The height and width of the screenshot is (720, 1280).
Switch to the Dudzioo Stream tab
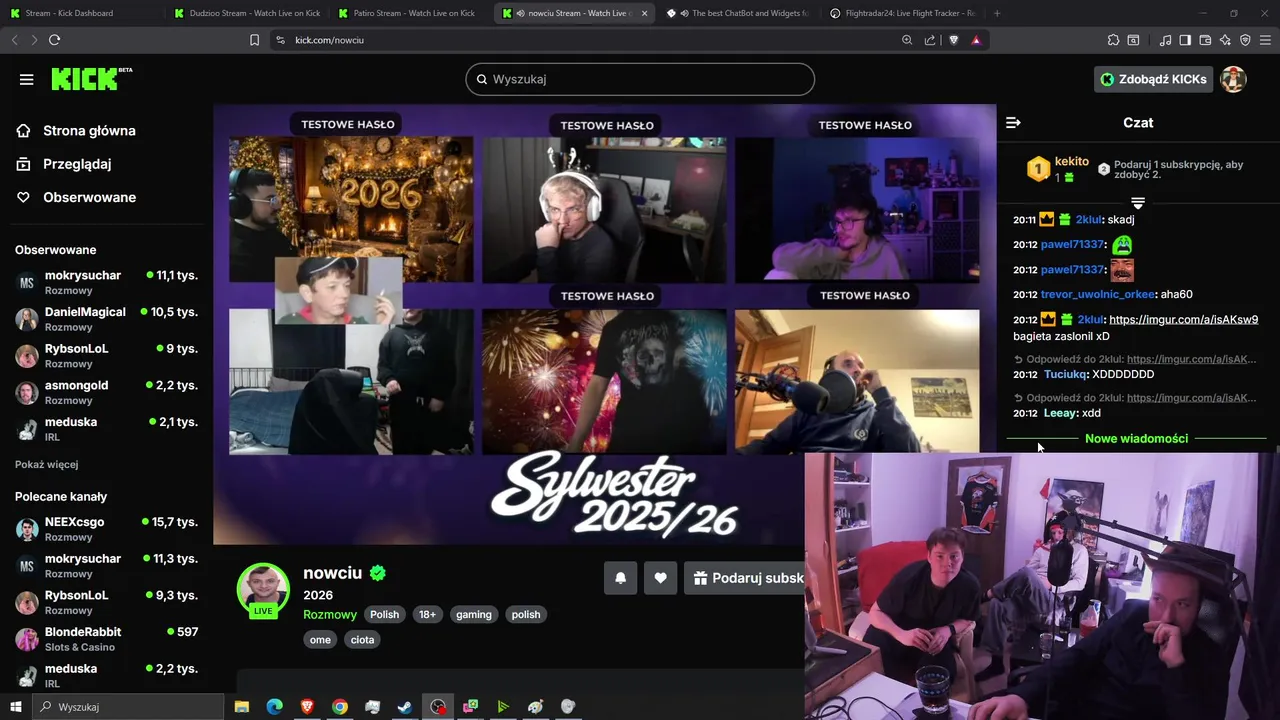tap(248, 13)
